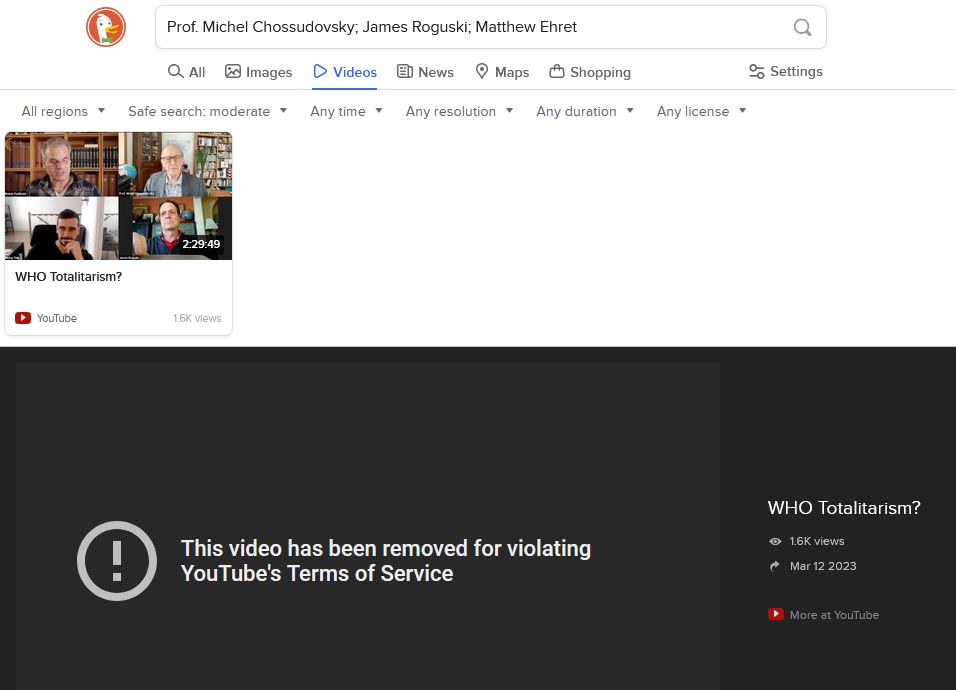Screen dimensions: 956x690
Task: Switch to the All results tab
Action: [x=187, y=72]
